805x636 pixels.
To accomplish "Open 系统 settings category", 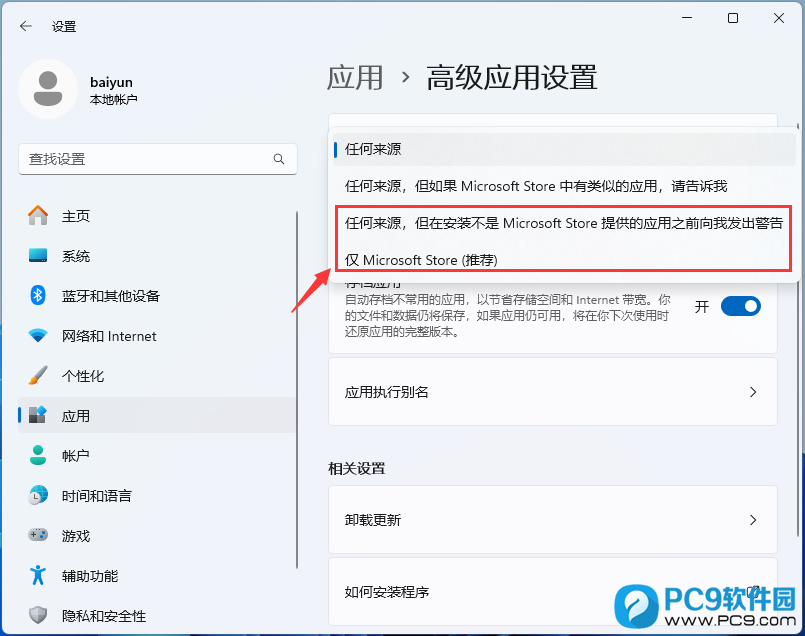I will pos(157,256).
